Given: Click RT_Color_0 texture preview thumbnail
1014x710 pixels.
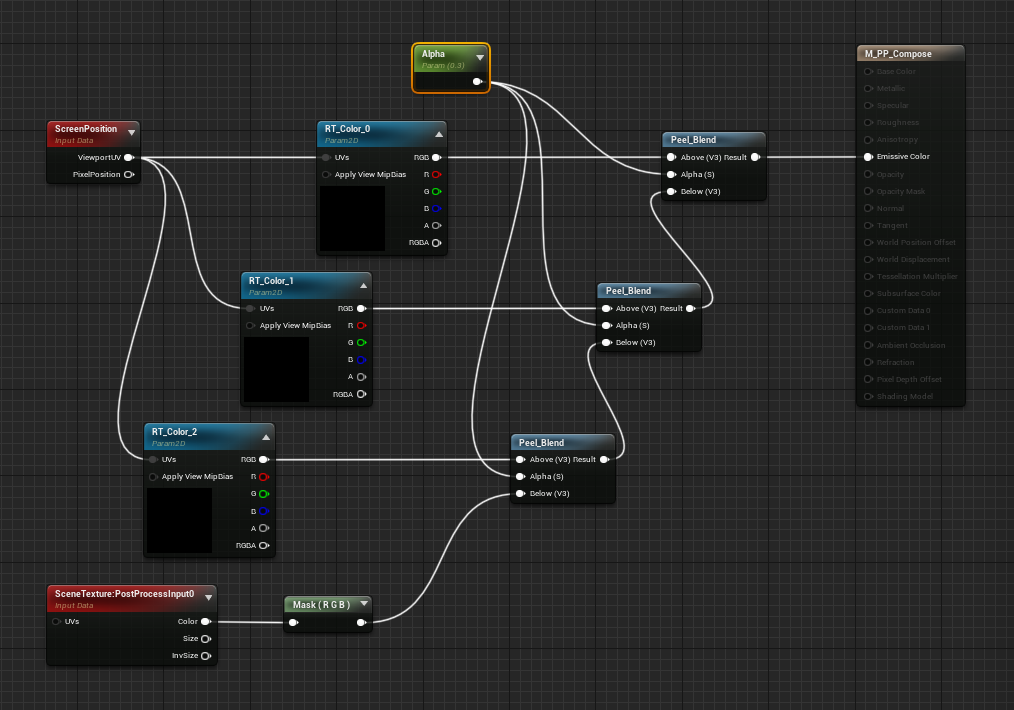Looking at the screenshot, I should coord(352,219).
